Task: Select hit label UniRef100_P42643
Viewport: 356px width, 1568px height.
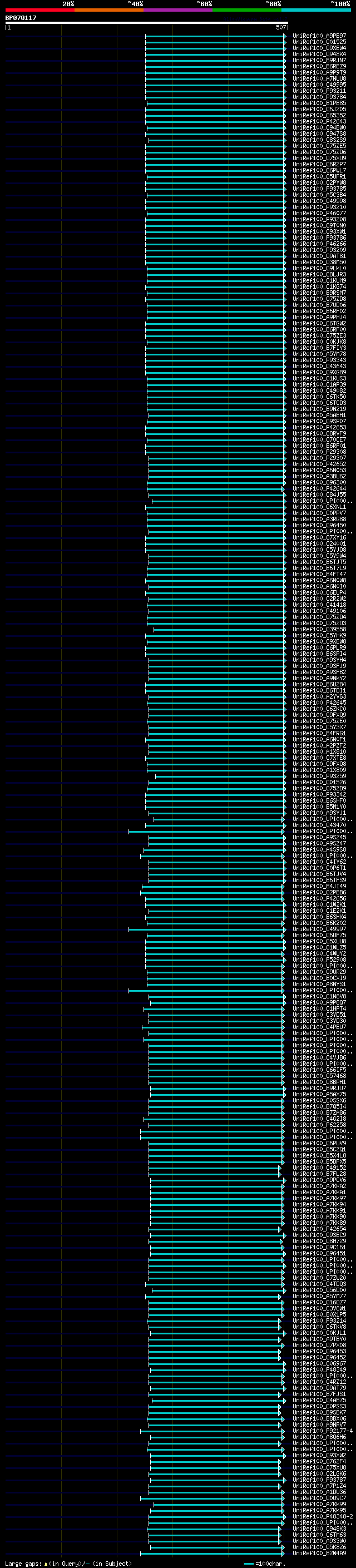Action: (x=319, y=121)
